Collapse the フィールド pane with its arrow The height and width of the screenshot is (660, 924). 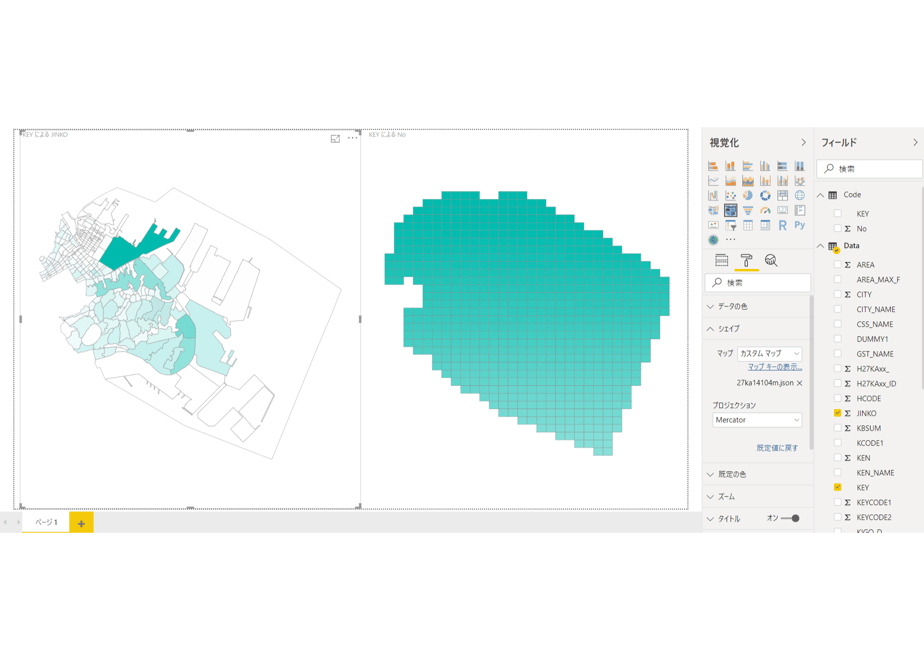(915, 143)
